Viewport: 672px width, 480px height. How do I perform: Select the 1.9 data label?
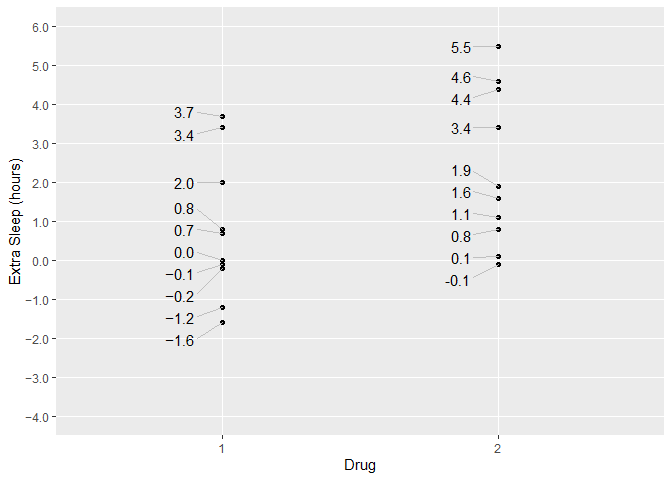[x=460, y=171]
